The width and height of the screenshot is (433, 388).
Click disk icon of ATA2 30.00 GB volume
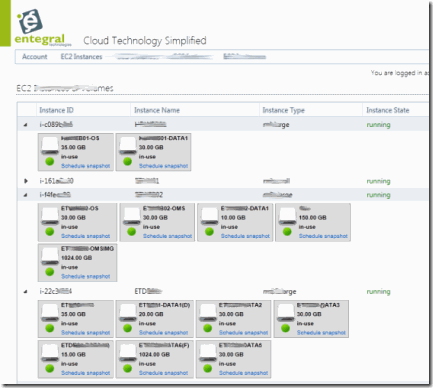208,313
